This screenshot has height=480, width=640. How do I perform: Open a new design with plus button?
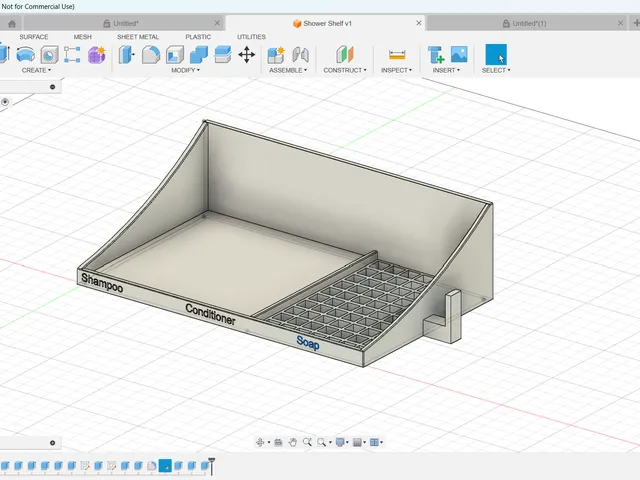pyautogui.click(x=636, y=23)
